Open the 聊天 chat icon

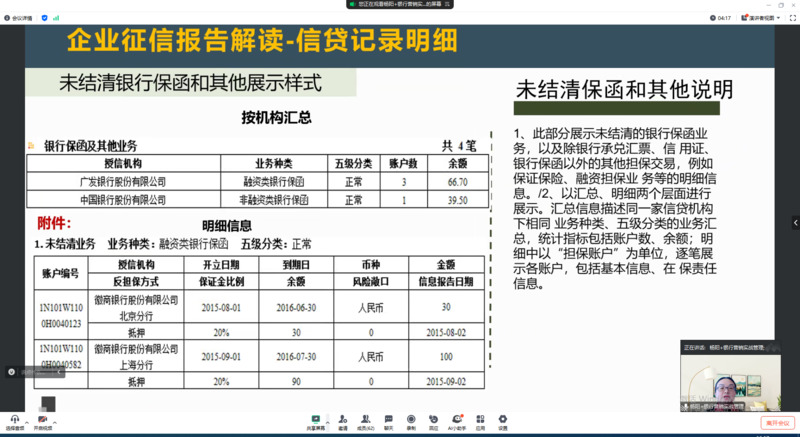[x=391, y=419]
